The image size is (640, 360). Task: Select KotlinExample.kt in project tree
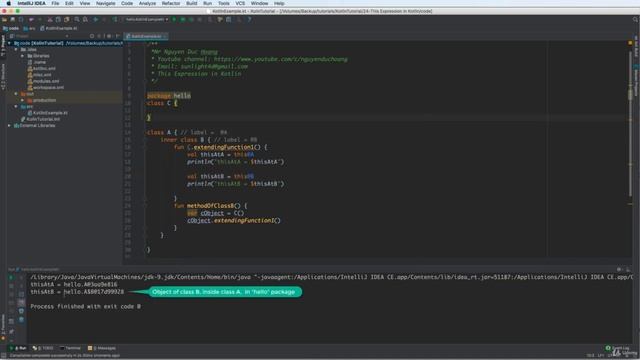pos(48,113)
